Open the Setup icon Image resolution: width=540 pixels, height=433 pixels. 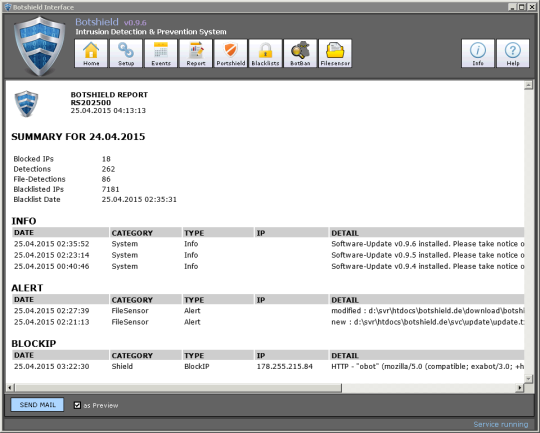pos(126,53)
